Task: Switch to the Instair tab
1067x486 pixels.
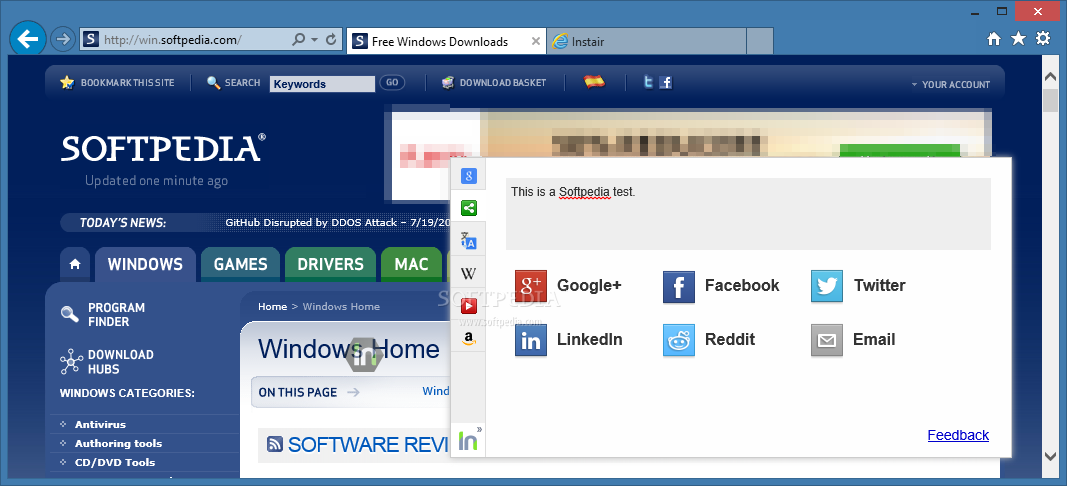Action: pyautogui.click(x=646, y=42)
